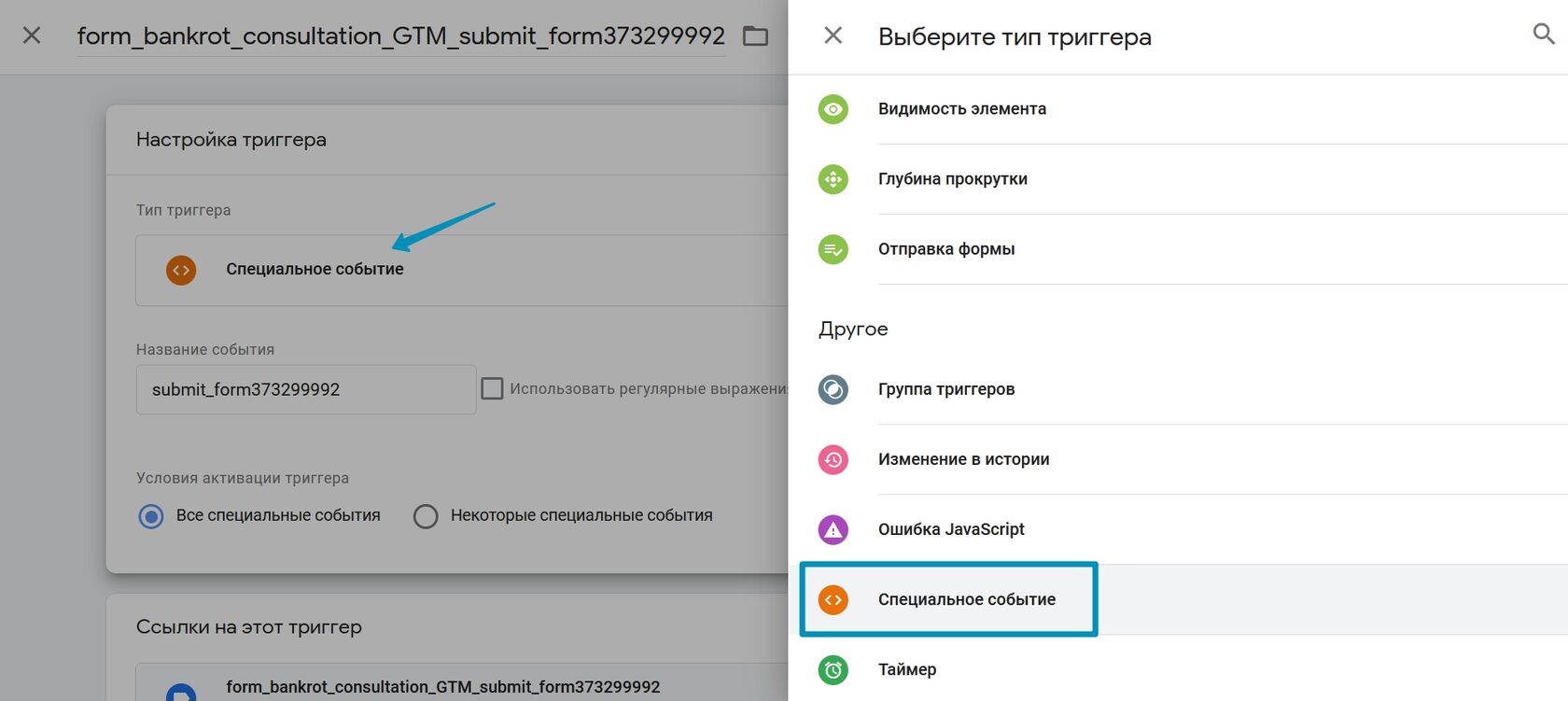1568x701 pixels.
Task: Click the Element Visibility eye icon
Action: pos(833,109)
